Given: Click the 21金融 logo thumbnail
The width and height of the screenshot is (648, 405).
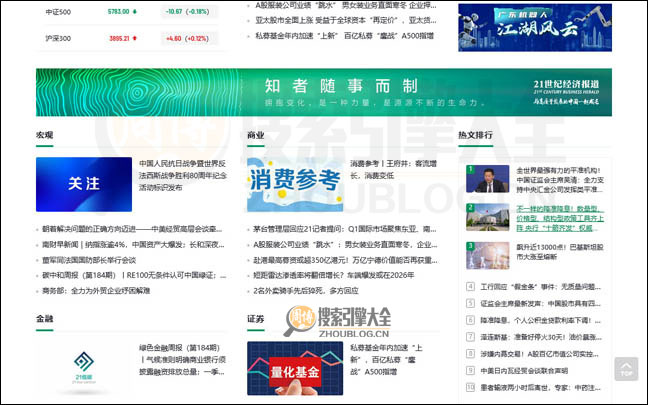Looking at the screenshot, I should click(x=84, y=368).
